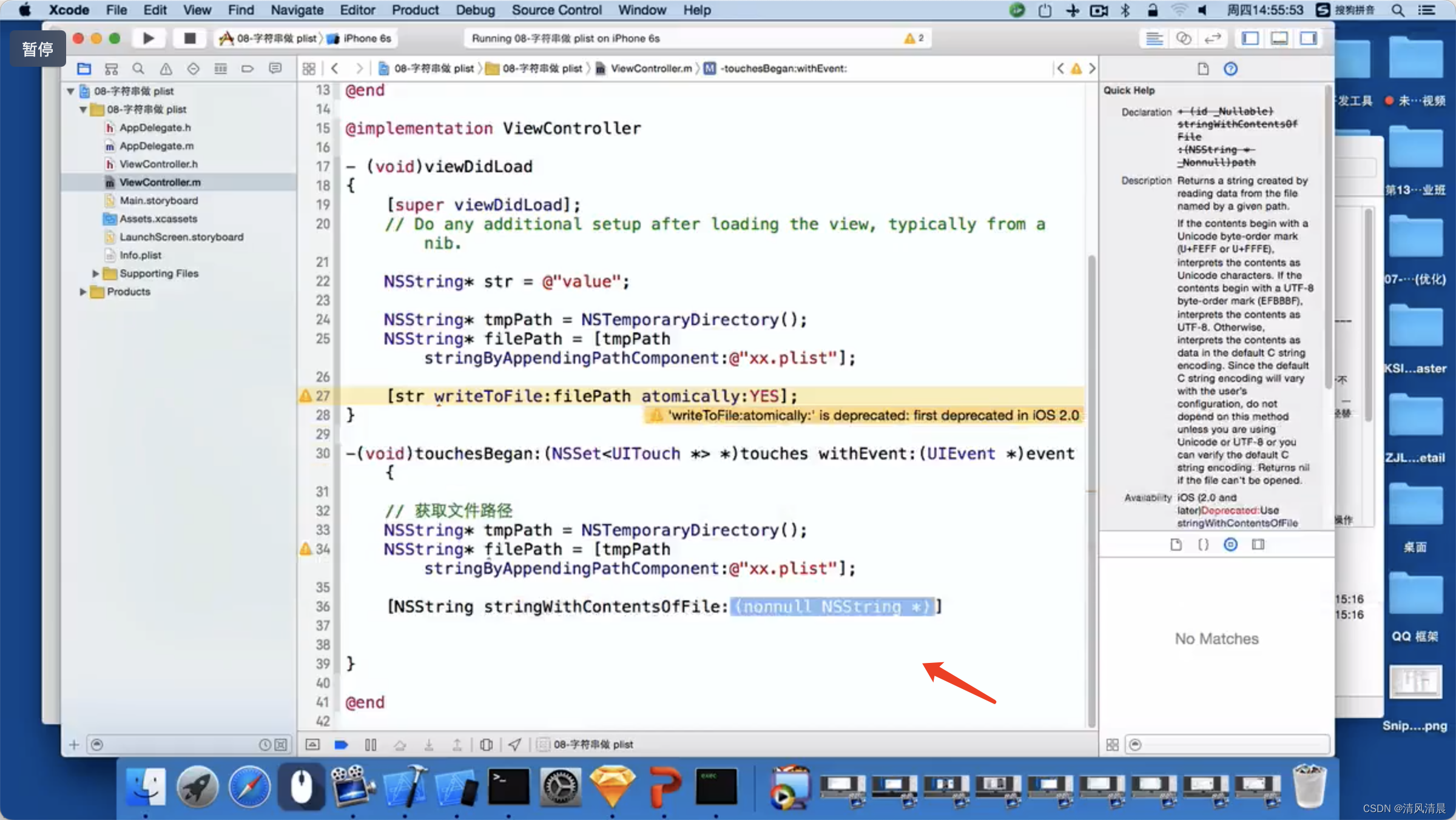Open the ViewController.m jump bar segment

(x=644, y=69)
